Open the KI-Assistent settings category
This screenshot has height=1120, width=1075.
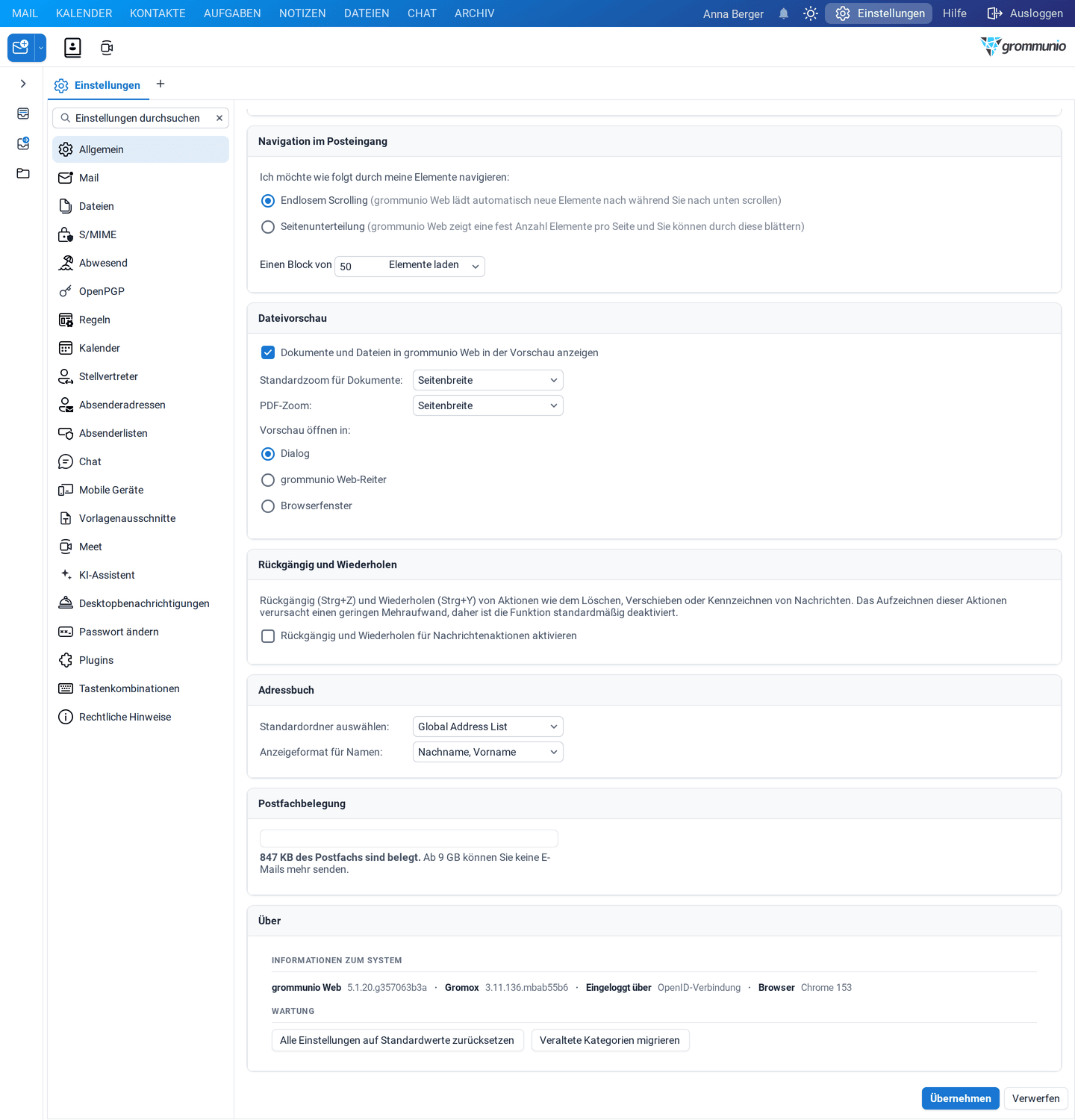[x=140, y=575]
